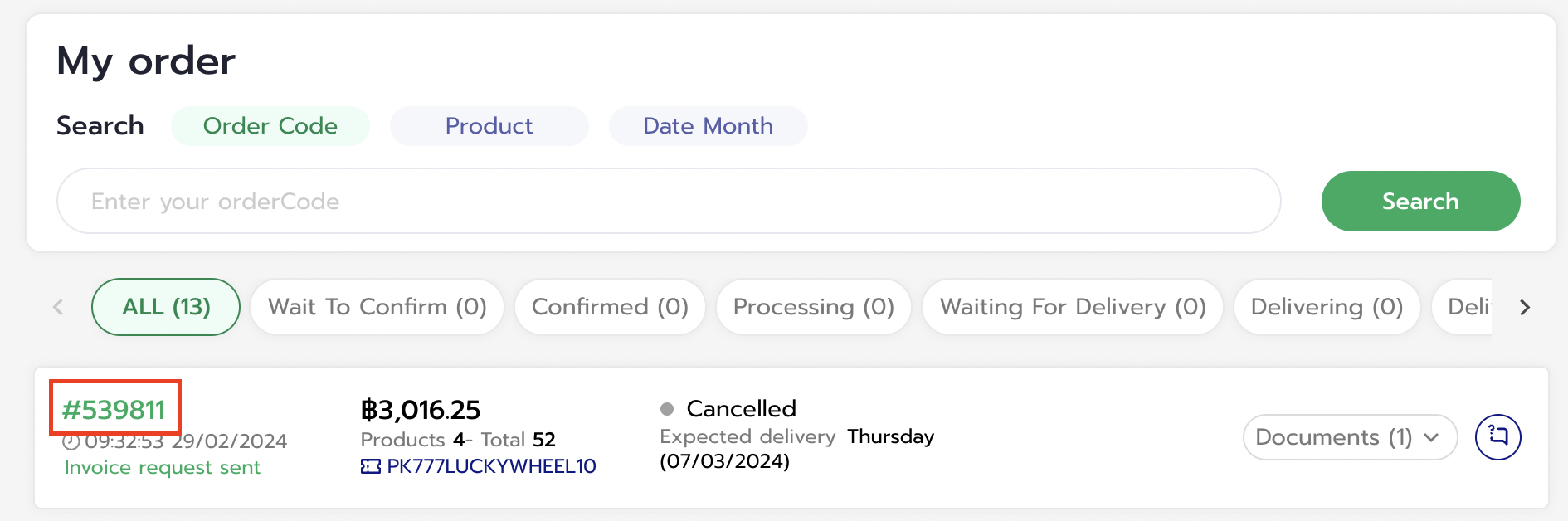1568x521 pixels.
Task: Click the clock icon next to the order time
Action: pos(71,441)
